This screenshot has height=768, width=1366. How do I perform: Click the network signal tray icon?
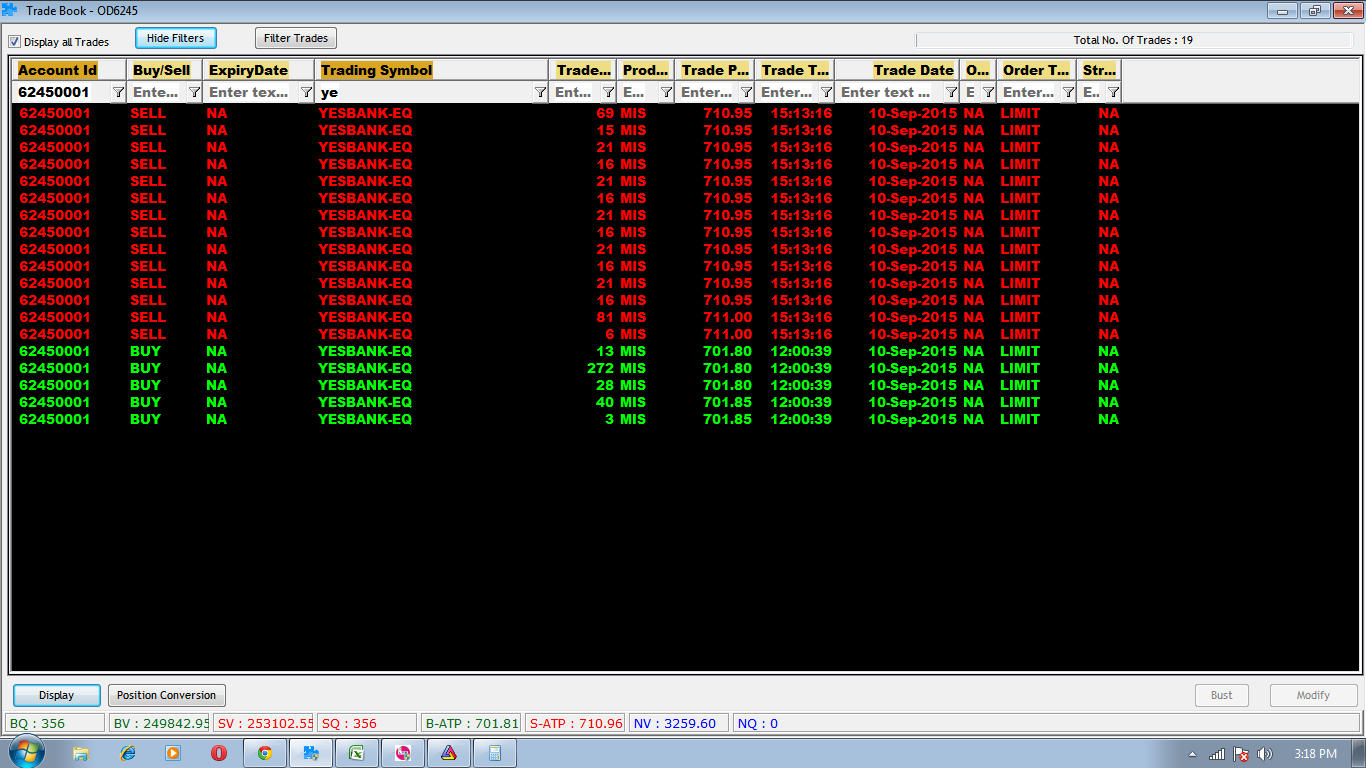(1217, 754)
